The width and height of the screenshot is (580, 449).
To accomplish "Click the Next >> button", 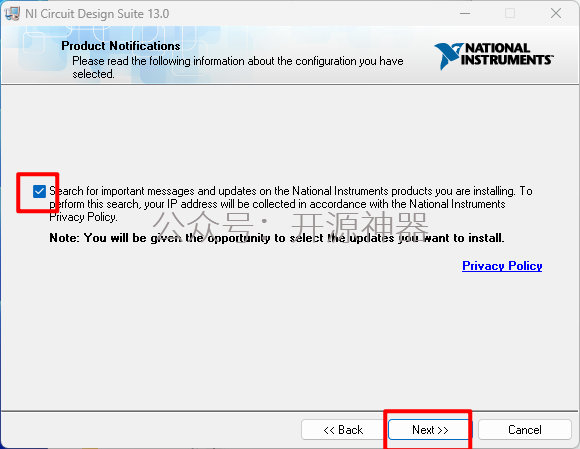I will tap(429, 429).
